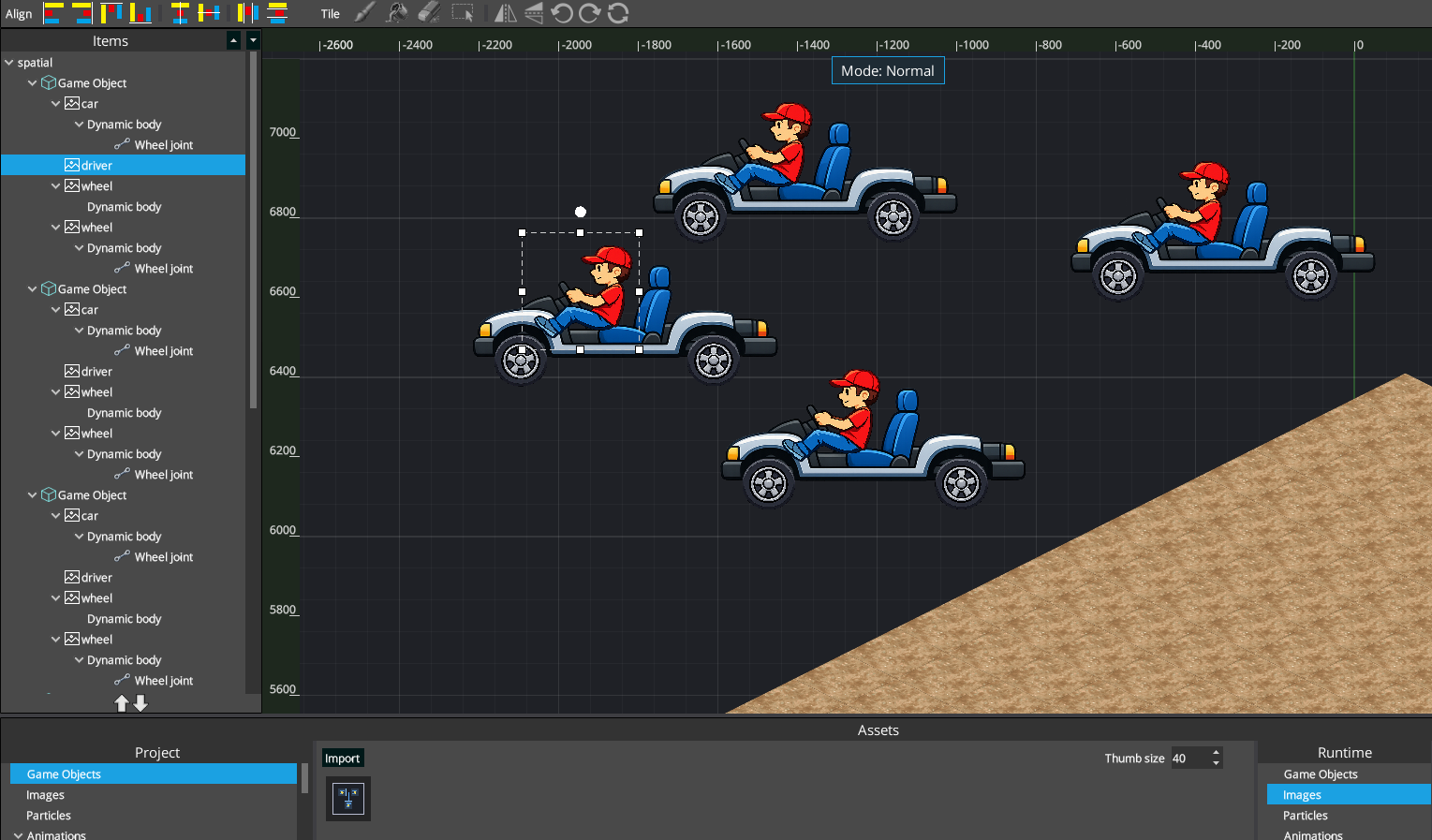Click the Items panel dropdown arrow button
The width and height of the screenshot is (1432, 840).
(253, 40)
